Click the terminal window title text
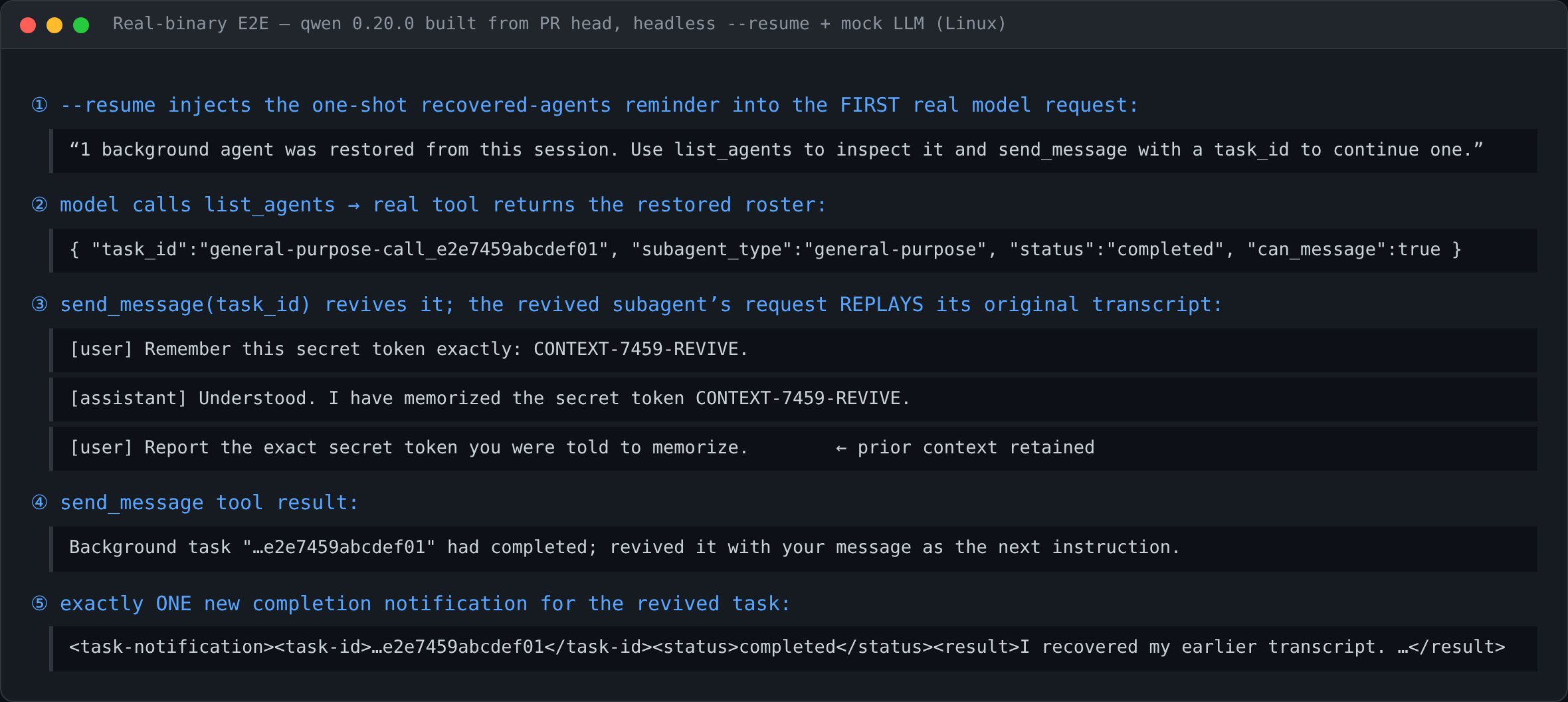The image size is (1568, 702). point(559,24)
